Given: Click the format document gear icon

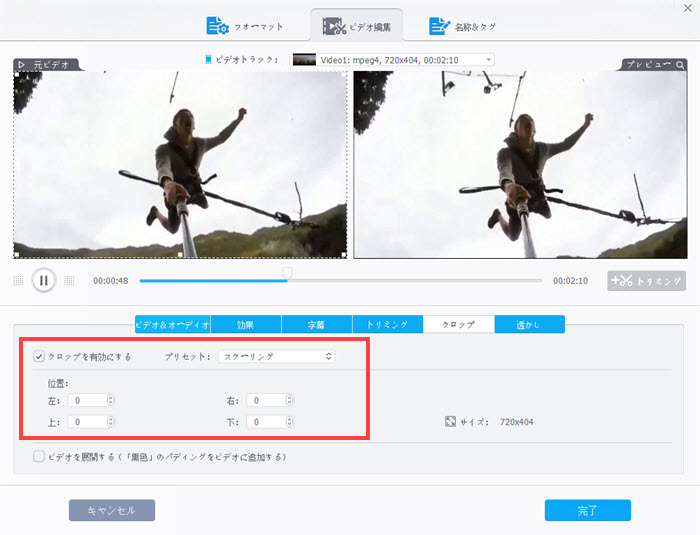Looking at the screenshot, I should tap(217, 26).
